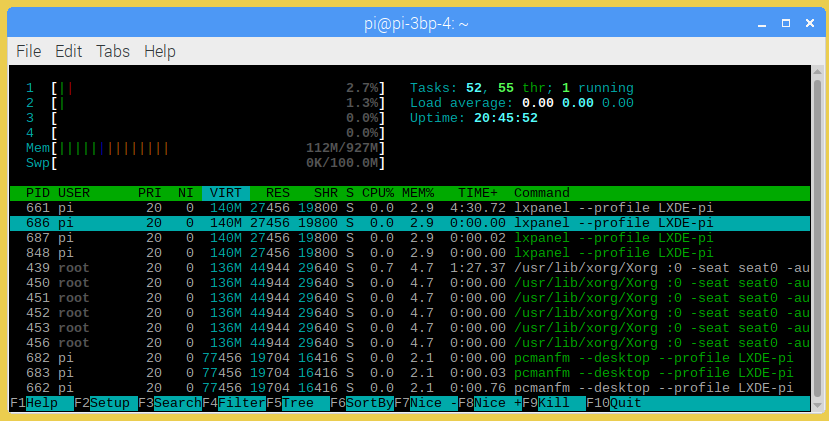Select the pcmanfm process row with PID 662
This screenshot has width=829, height=421.
(400, 388)
